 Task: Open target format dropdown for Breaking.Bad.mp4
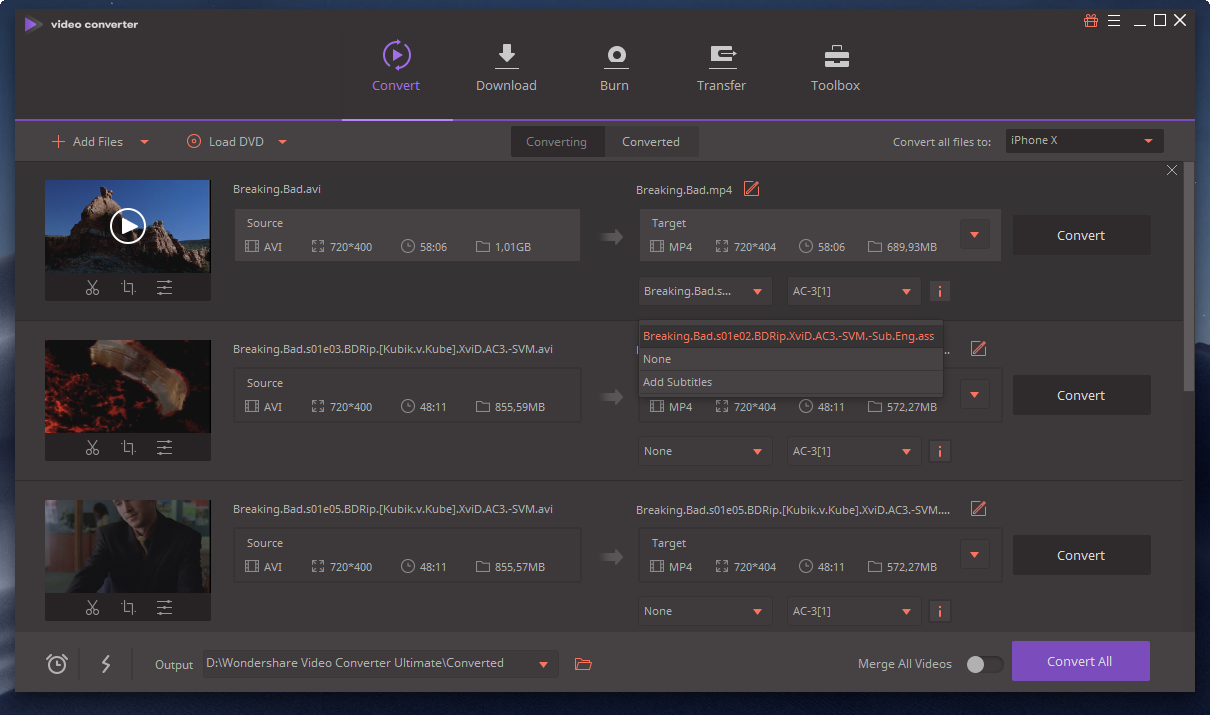(974, 236)
